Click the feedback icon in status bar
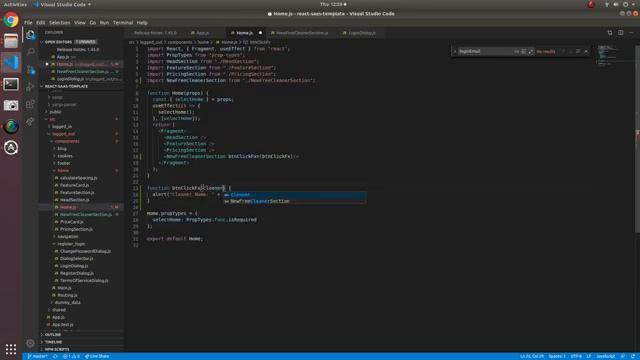The height and width of the screenshot is (360, 640). (623, 356)
